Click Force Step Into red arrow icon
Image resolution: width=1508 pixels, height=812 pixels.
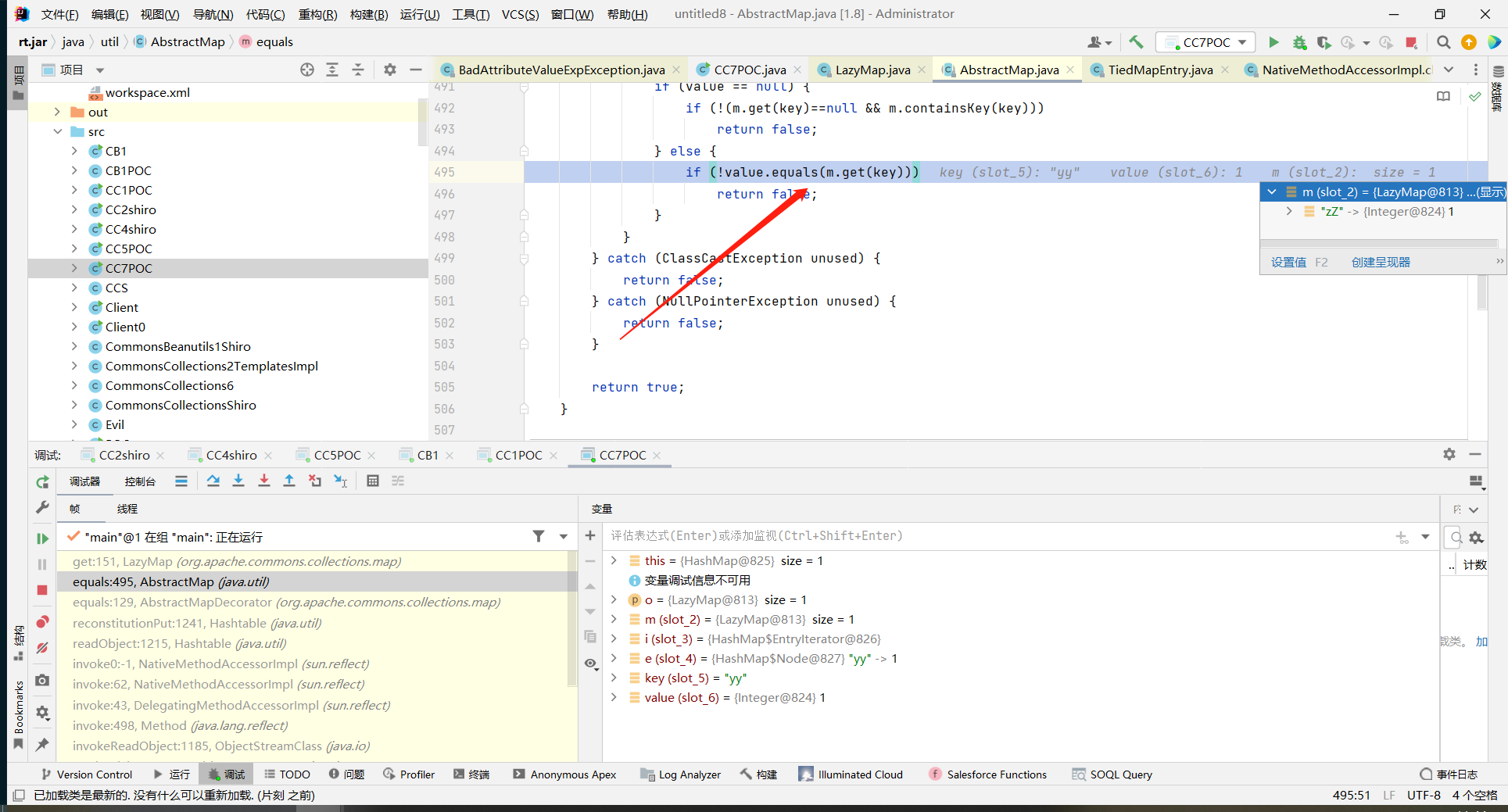[264, 481]
